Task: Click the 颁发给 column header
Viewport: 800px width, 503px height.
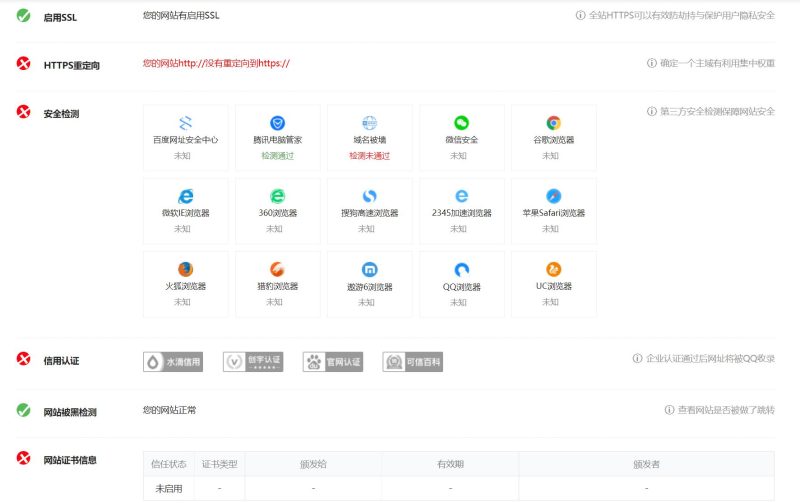Action: click(313, 464)
